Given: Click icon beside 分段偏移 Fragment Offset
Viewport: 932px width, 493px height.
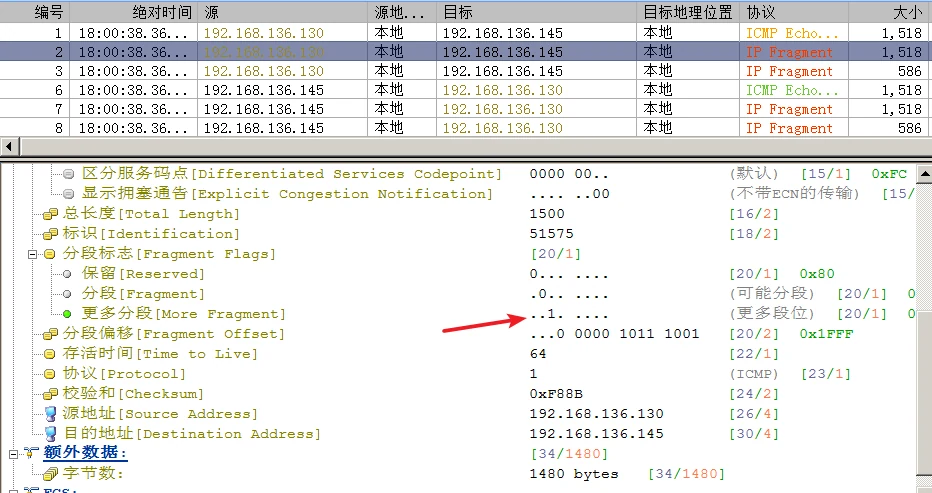Looking at the screenshot, I should click(x=50, y=334).
